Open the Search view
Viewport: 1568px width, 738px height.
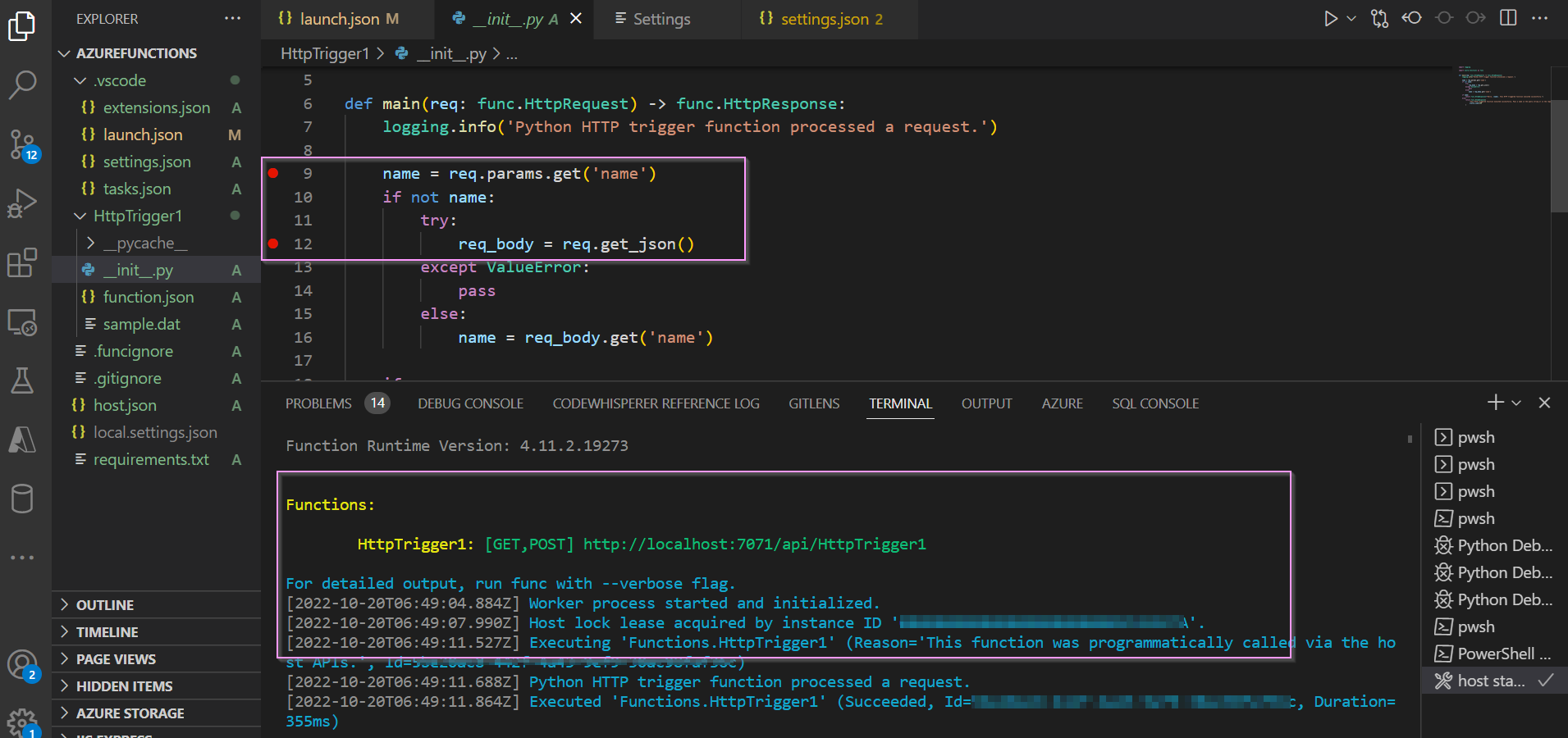pos(22,84)
